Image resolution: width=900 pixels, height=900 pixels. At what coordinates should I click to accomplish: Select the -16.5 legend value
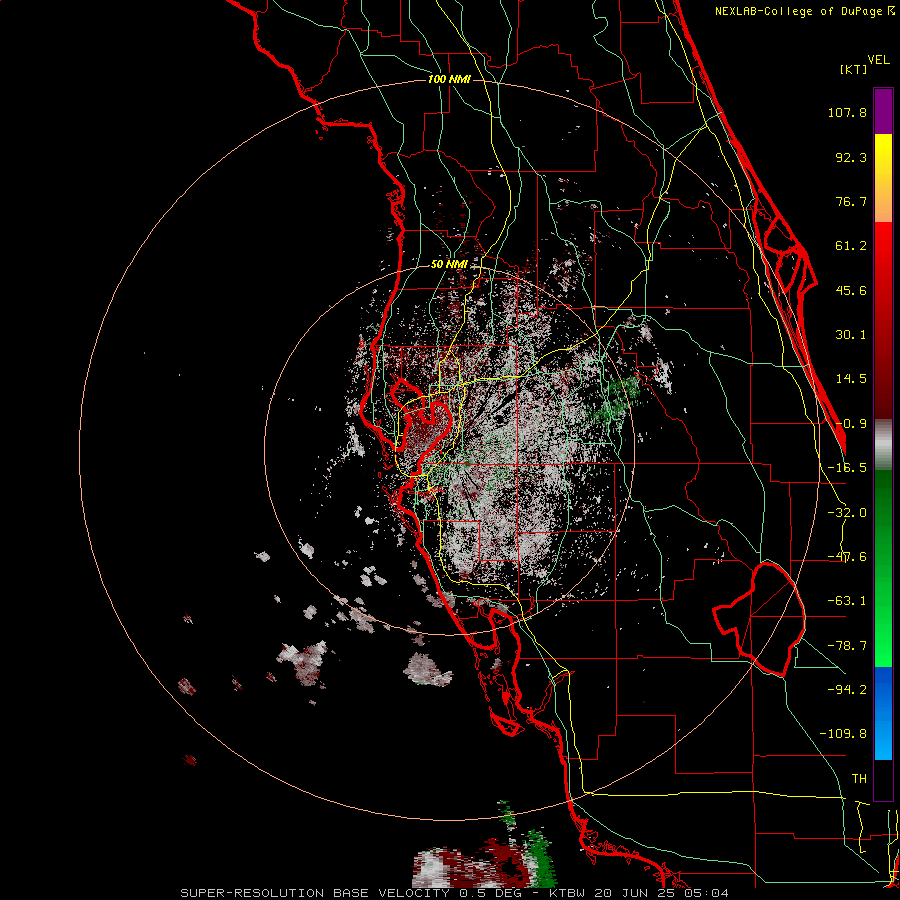847,468
